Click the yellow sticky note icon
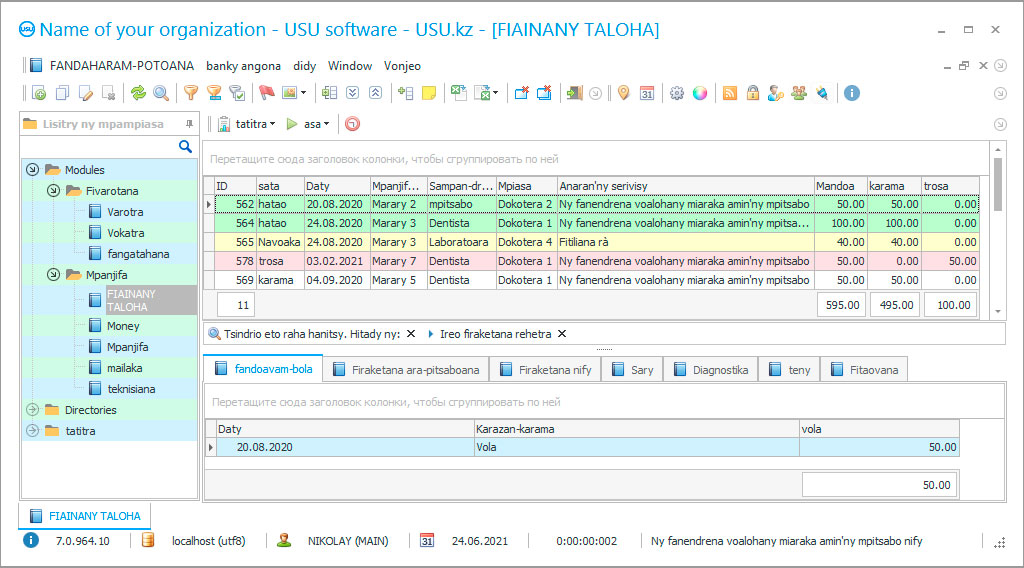Image resolution: width=1024 pixels, height=568 pixels. 429,93
